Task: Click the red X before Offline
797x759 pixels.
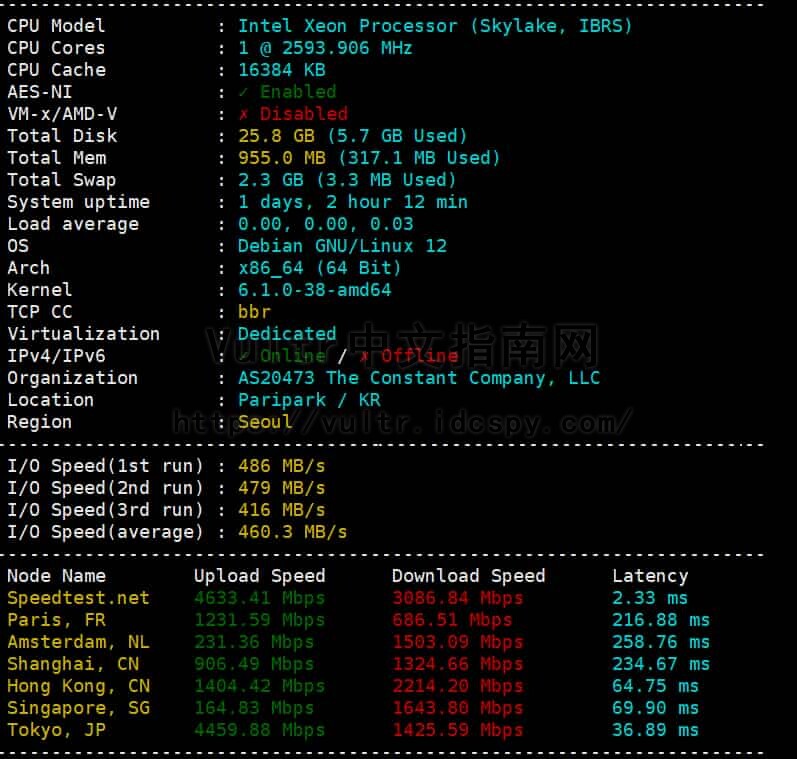Action: (x=365, y=356)
